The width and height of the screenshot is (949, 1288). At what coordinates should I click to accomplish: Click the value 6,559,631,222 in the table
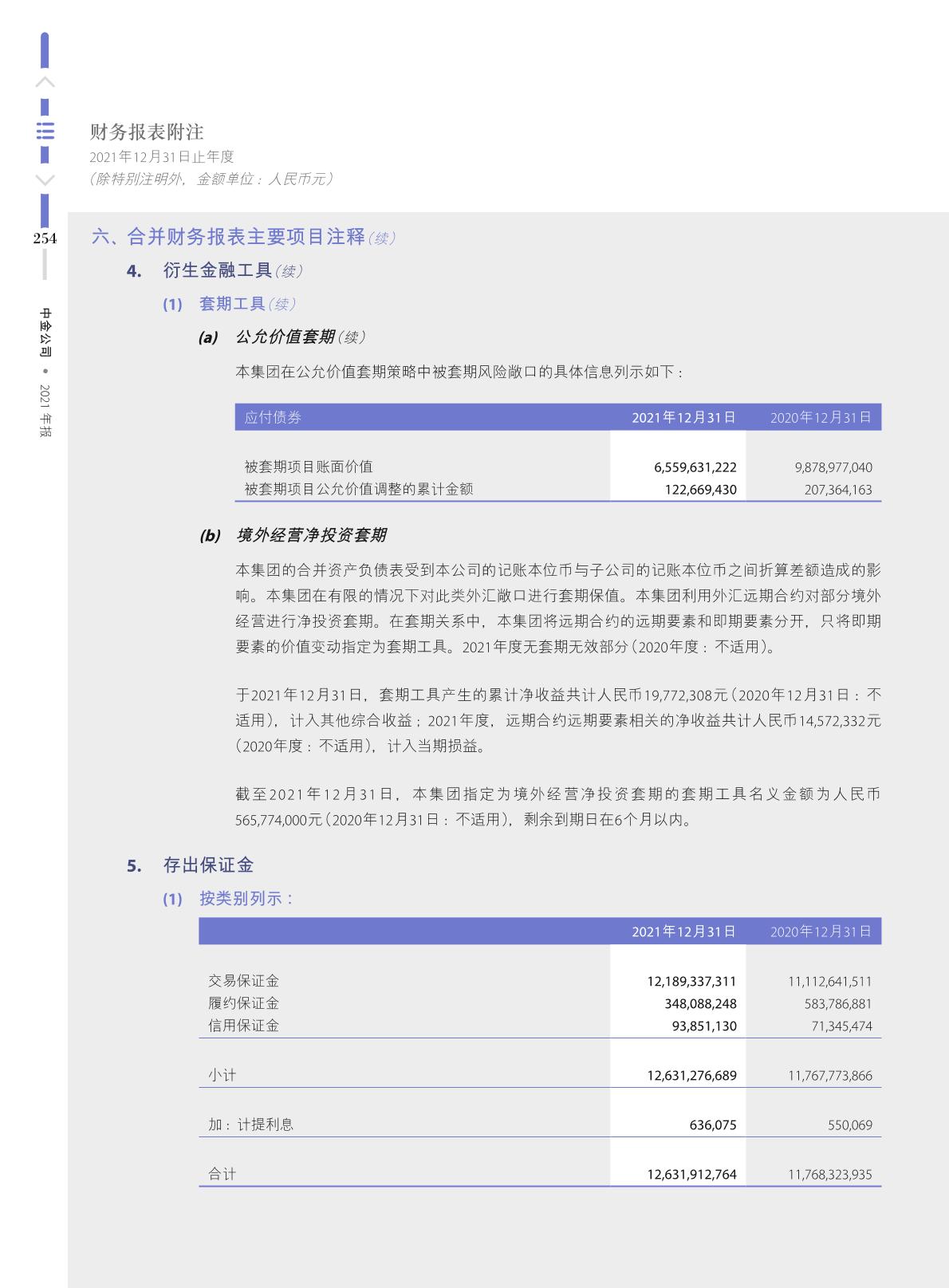695,467
